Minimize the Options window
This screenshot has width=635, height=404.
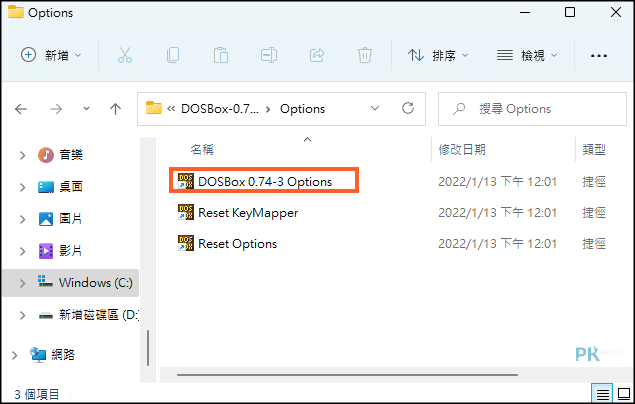click(x=525, y=13)
